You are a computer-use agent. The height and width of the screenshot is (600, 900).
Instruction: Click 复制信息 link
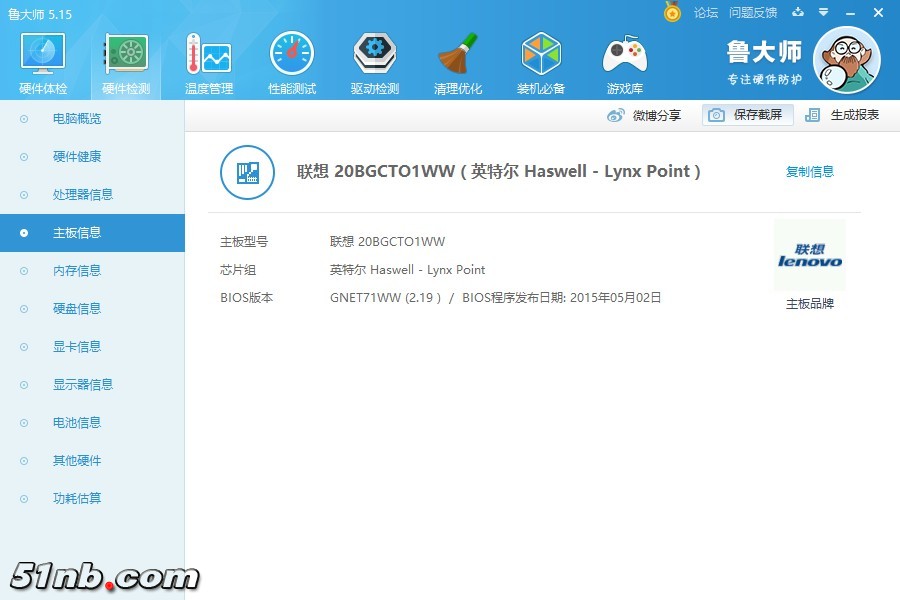(809, 172)
